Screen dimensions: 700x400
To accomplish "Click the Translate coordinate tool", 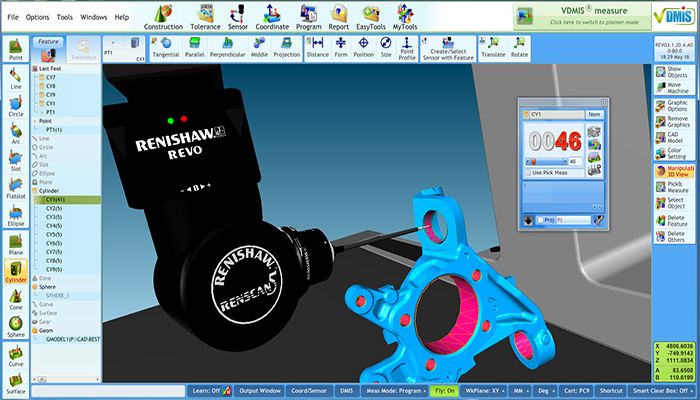I will coord(493,48).
